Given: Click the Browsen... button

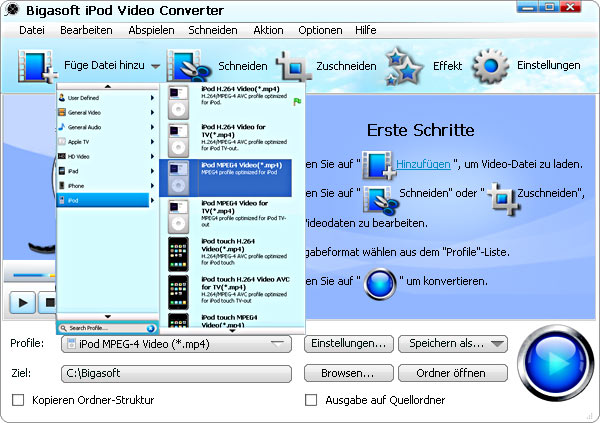Looking at the screenshot, I should [349, 373].
